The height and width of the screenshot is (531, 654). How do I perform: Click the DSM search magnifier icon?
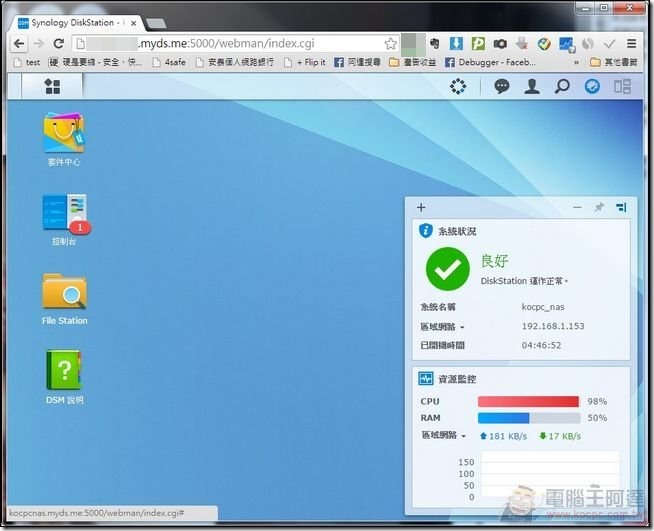562,87
